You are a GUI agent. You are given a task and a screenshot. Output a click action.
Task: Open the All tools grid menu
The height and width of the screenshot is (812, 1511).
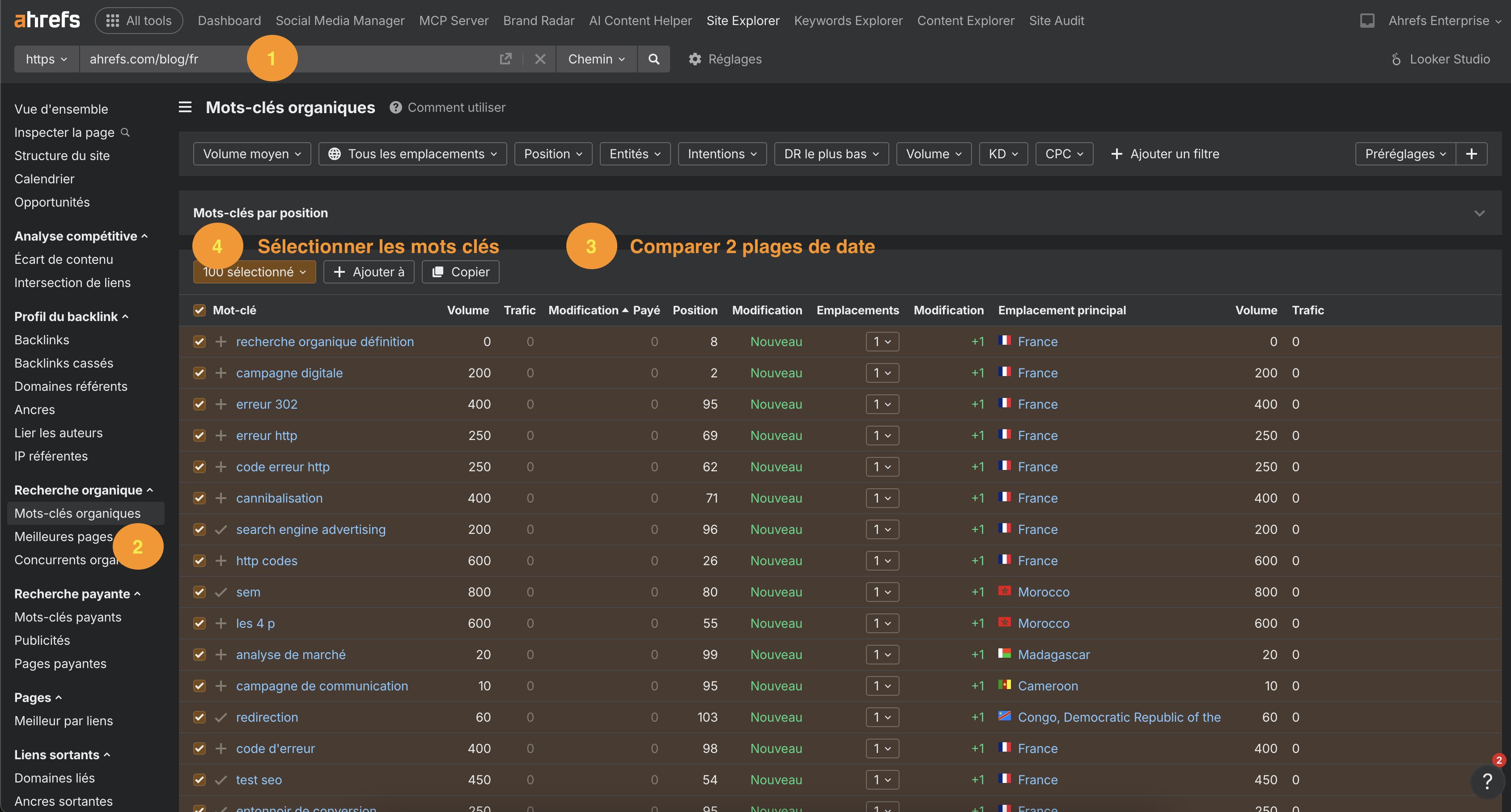tap(139, 21)
